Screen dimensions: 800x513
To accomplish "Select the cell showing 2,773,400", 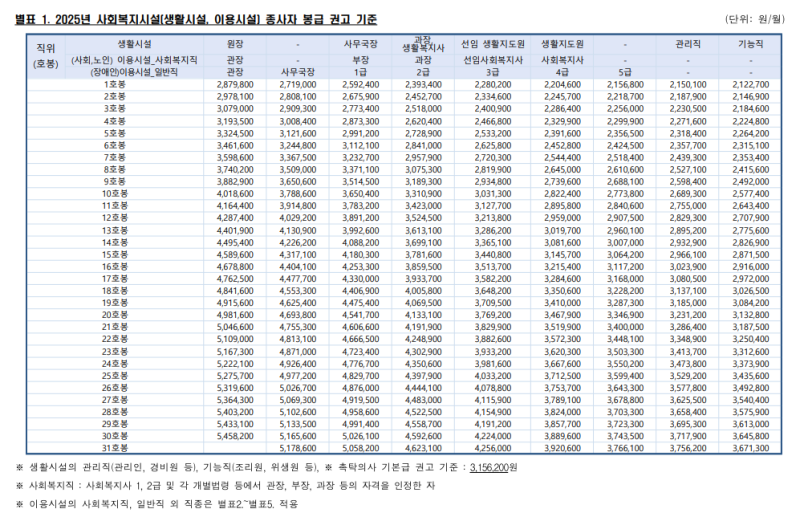I will (360, 109).
